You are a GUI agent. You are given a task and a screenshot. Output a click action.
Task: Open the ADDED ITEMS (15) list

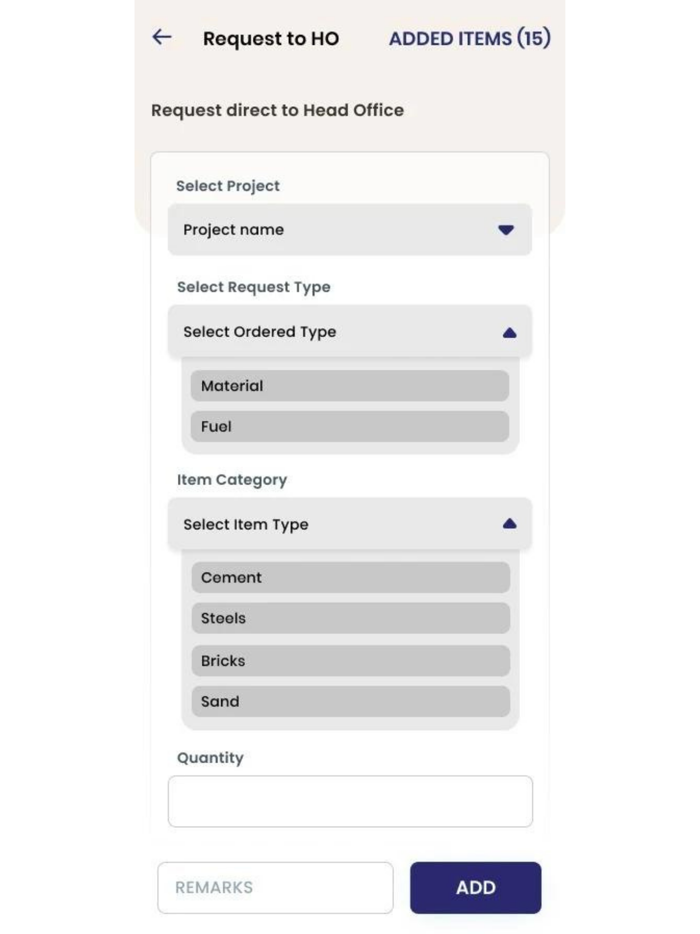469,39
